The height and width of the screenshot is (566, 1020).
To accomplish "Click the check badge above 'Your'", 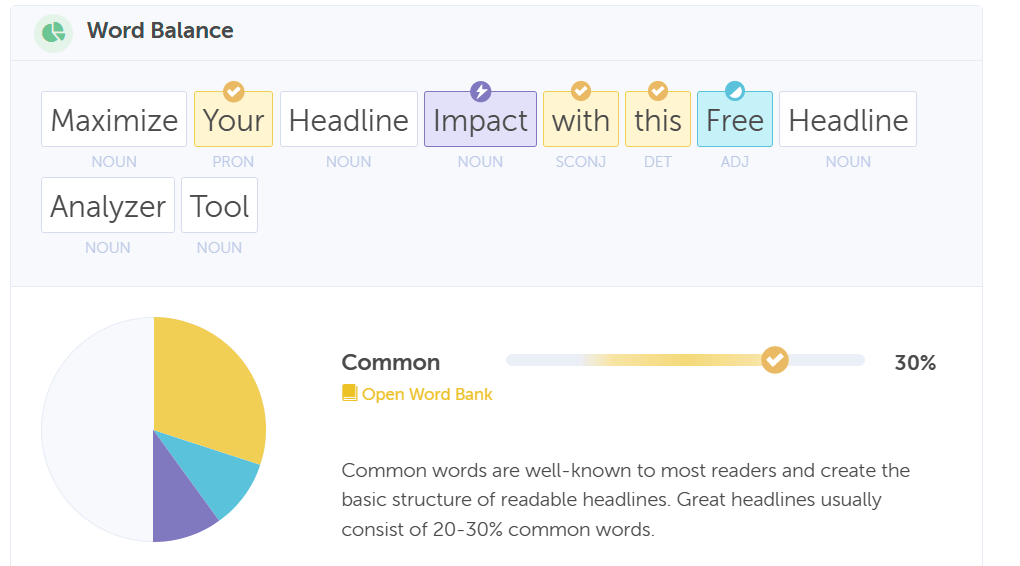I will click(233, 92).
